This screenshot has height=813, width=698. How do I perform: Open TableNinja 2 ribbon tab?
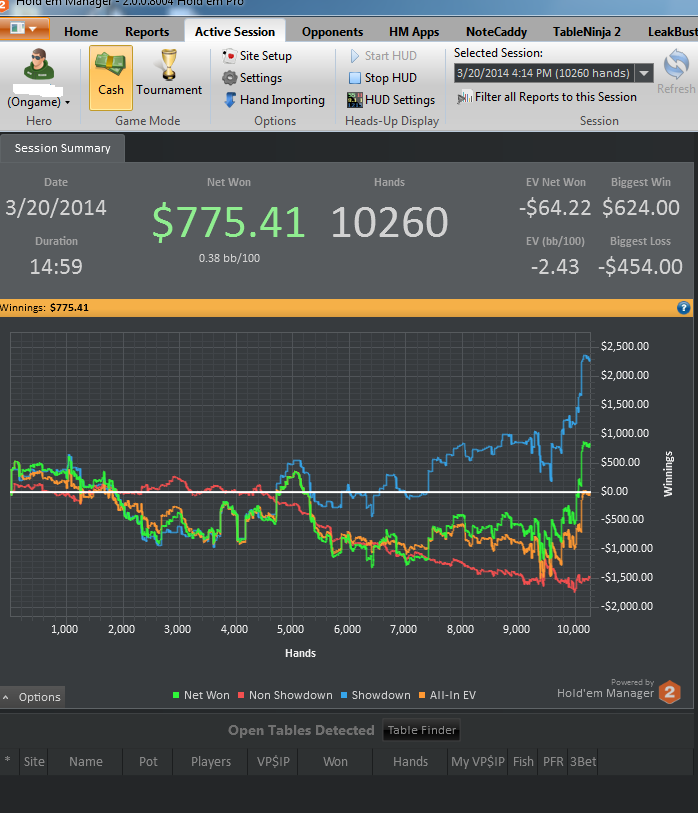pos(587,32)
